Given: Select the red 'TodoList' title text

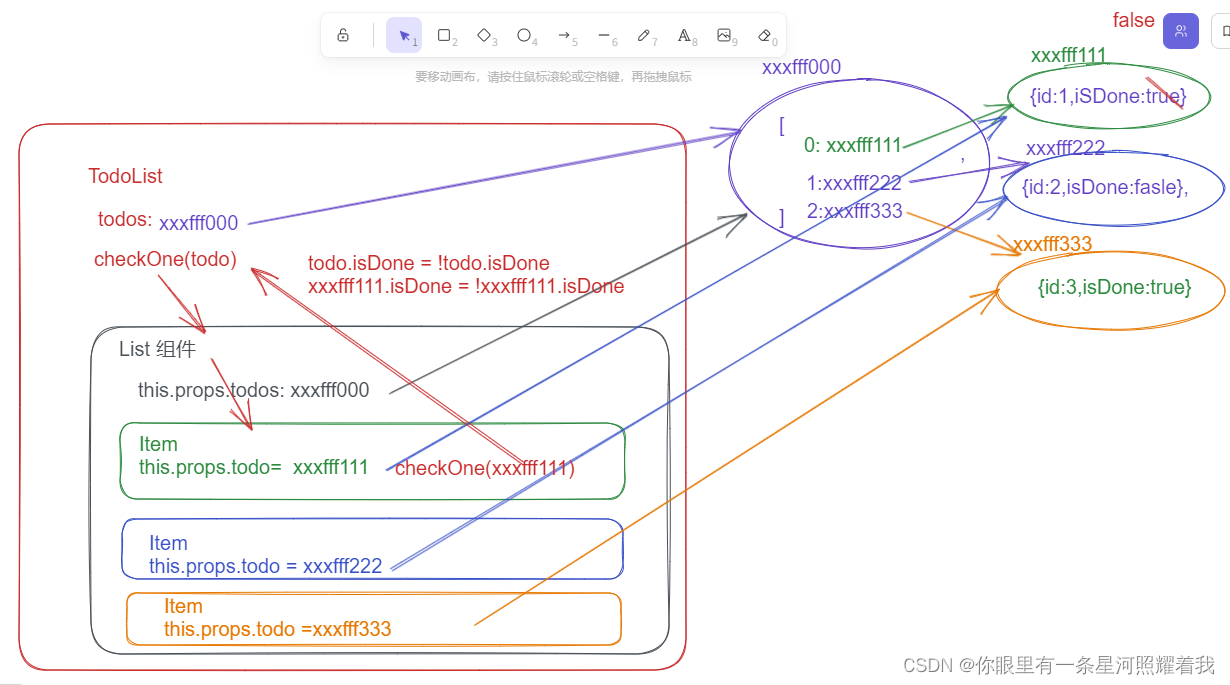Looking at the screenshot, I should coord(125,176).
